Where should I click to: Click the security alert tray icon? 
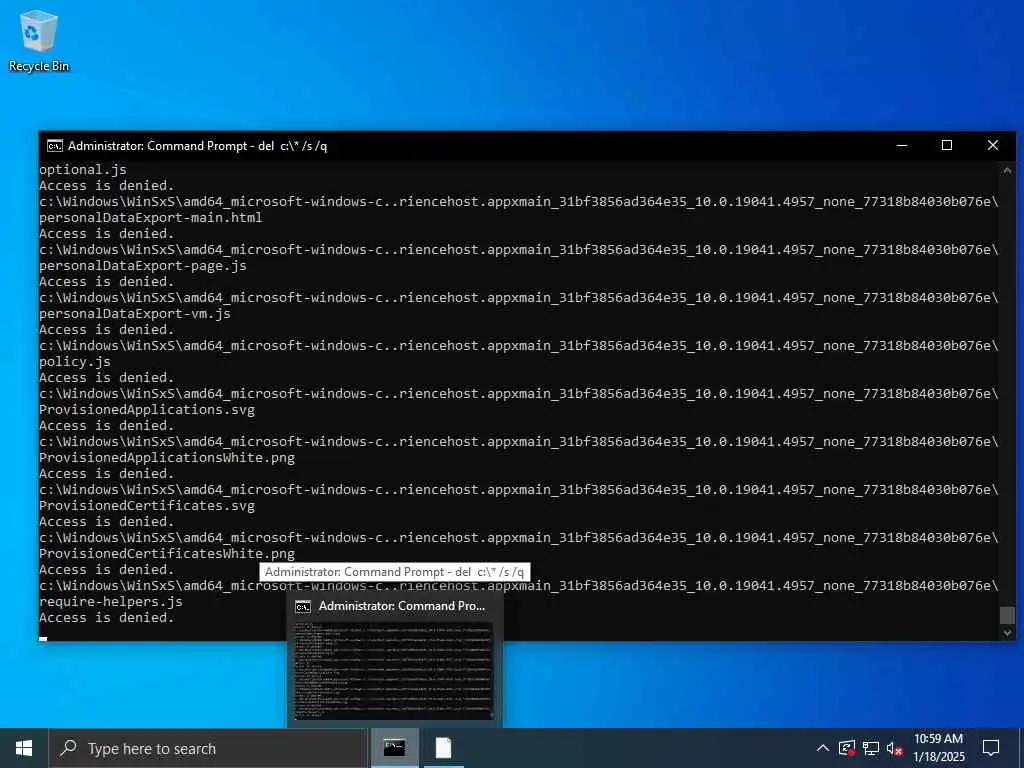(x=847, y=748)
